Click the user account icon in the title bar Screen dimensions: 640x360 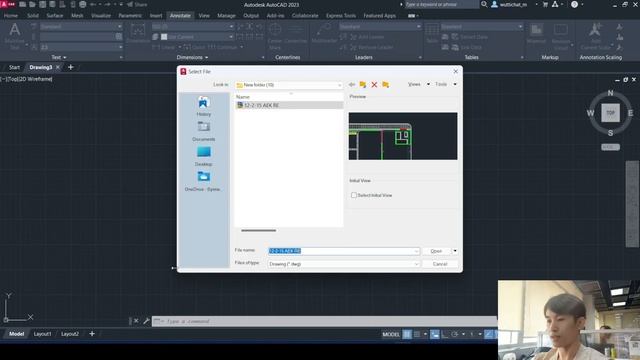point(494,4)
